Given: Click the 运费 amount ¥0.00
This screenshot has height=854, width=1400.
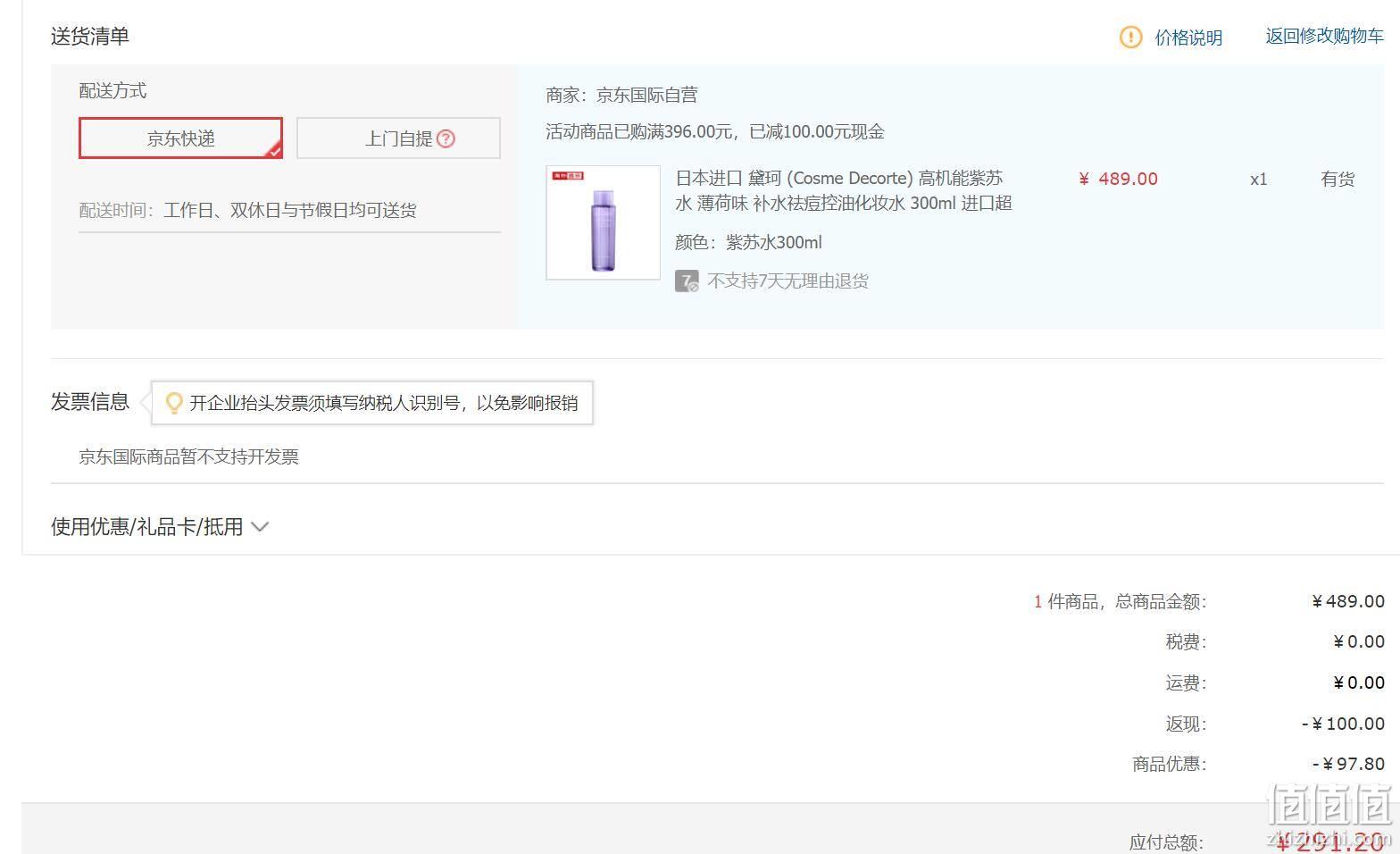Looking at the screenshot, I should [1359, 682].
